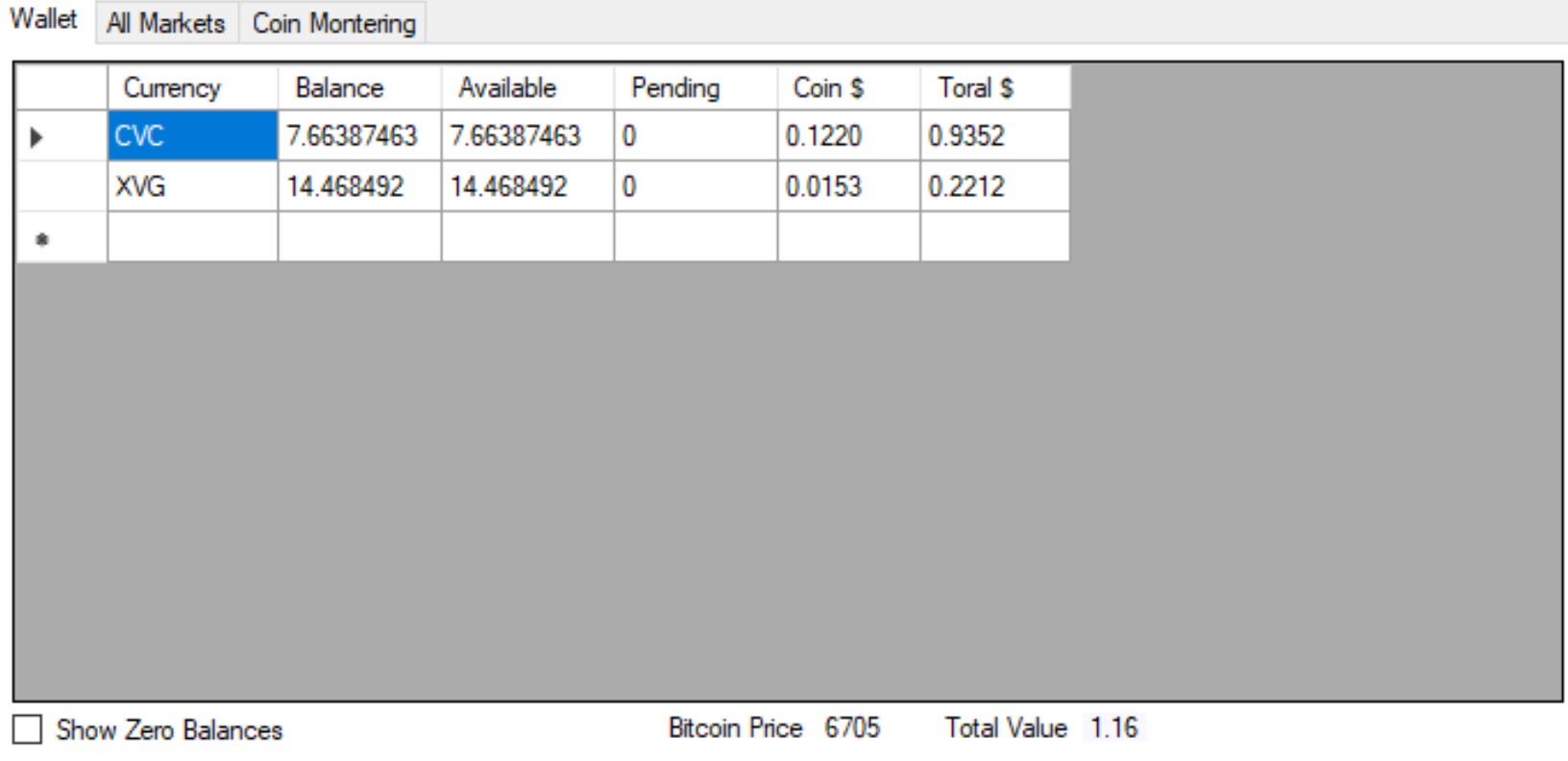
Task: Enable Show Zero Balances checkbox
Action: pos(27,729)
